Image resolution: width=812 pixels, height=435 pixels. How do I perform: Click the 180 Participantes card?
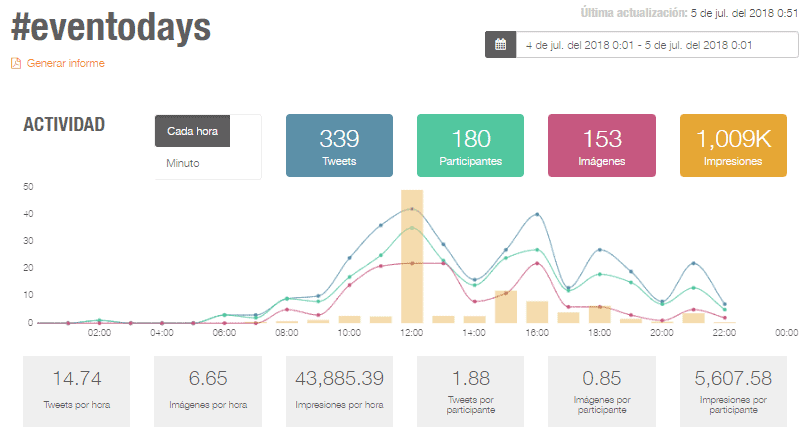click(x=470, y=146)
